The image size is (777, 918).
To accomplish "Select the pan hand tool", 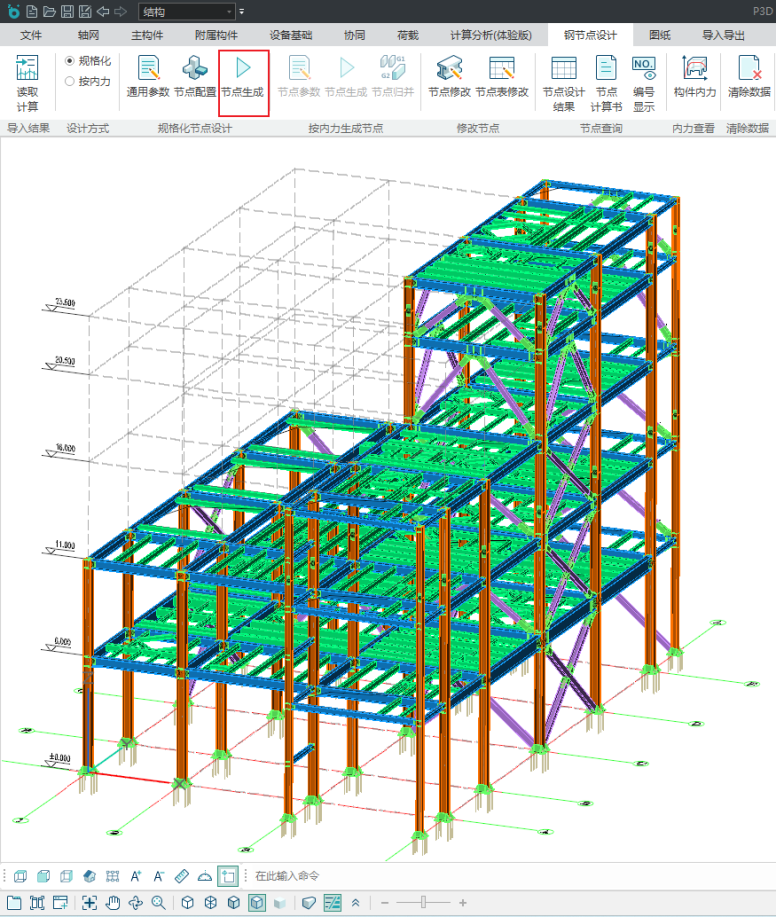I will pos(112,903).
